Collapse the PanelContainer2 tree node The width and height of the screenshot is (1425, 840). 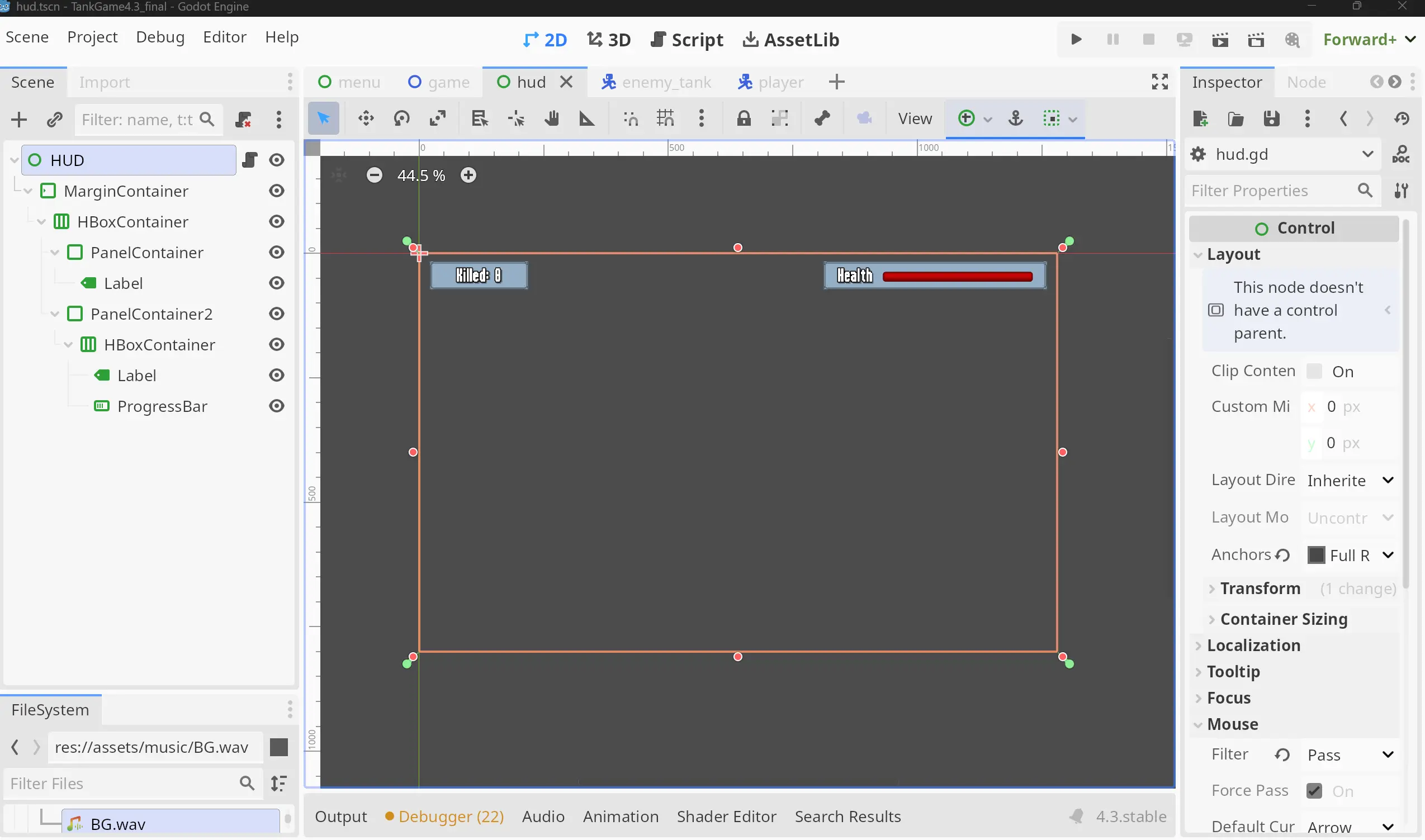tap(55, 314)
